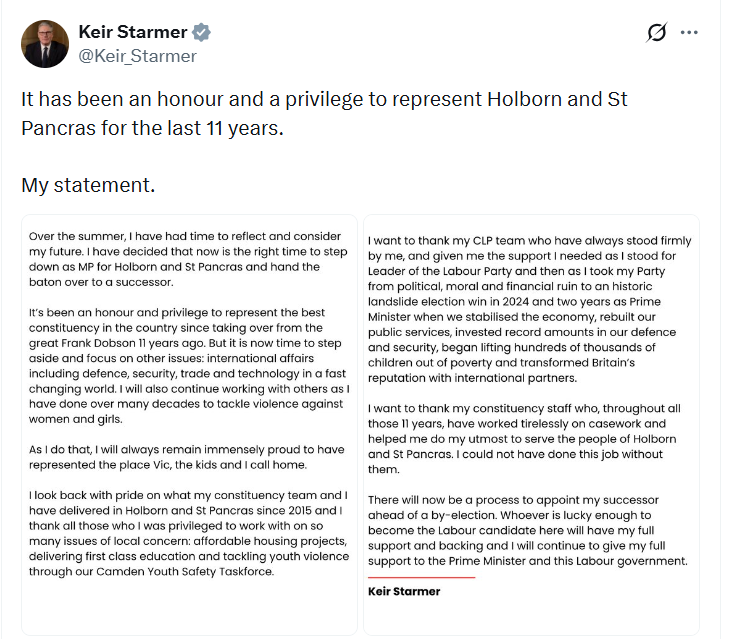Open the @Keir_Starmer handle link
Screen dimensions: 729x639
point(137,56)
